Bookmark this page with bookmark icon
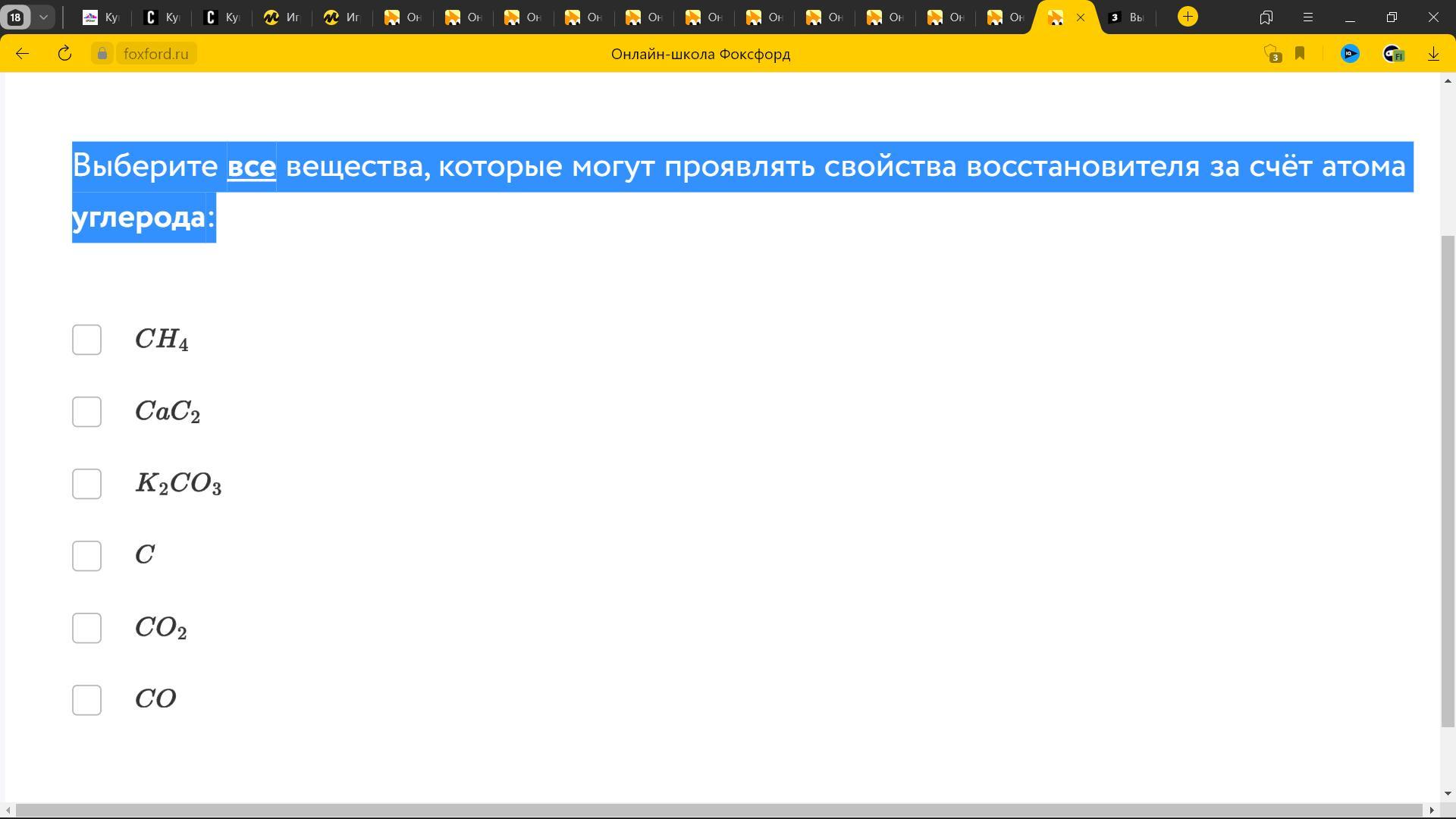Screen dimensions: 1456x819 1300,53
